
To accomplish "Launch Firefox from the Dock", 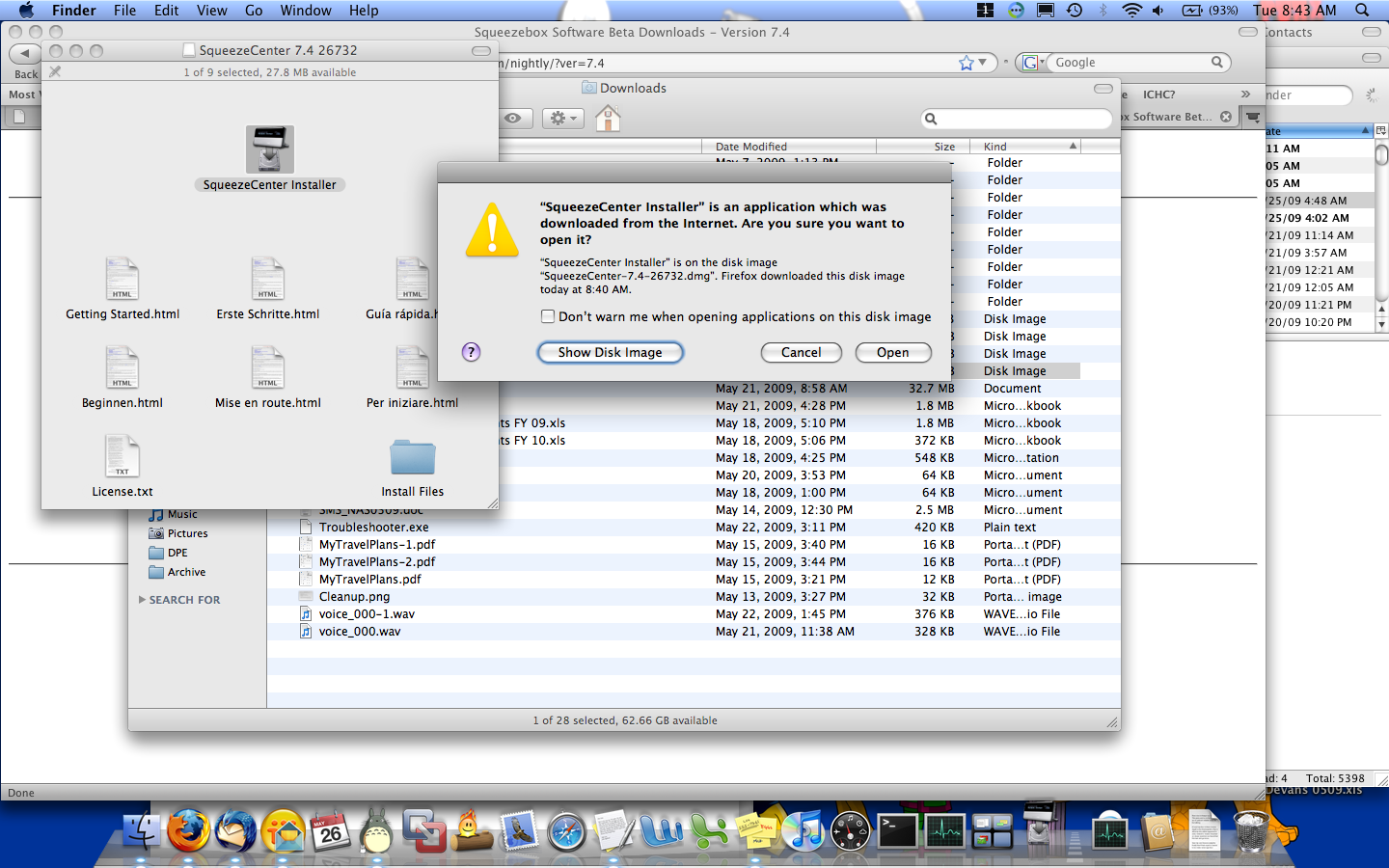I will tap(188, 830).
